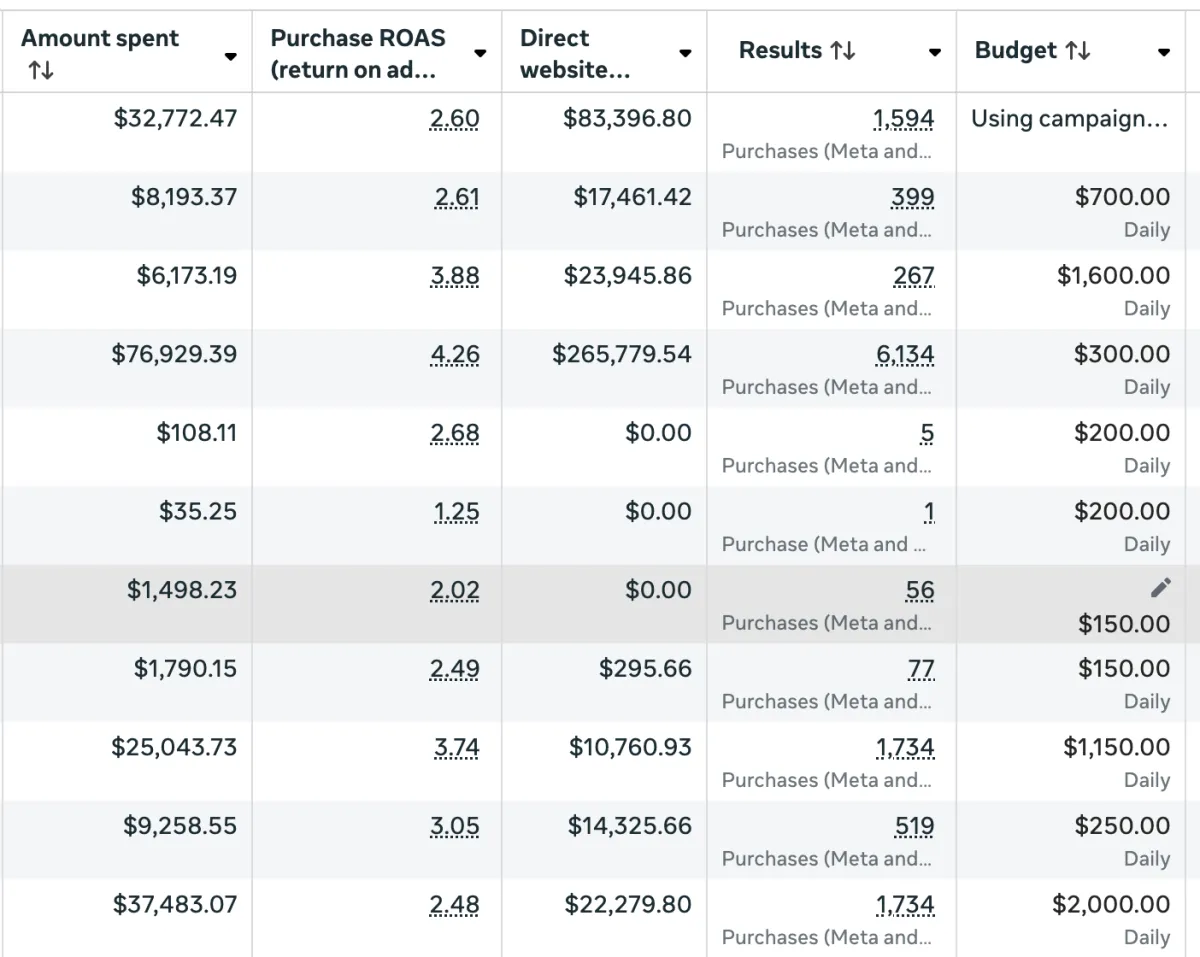The height and width of the screenshot is (957, 1200).
Task: Click the $2,000.00 daily budget cell
Action: (x=1110, y=905)
